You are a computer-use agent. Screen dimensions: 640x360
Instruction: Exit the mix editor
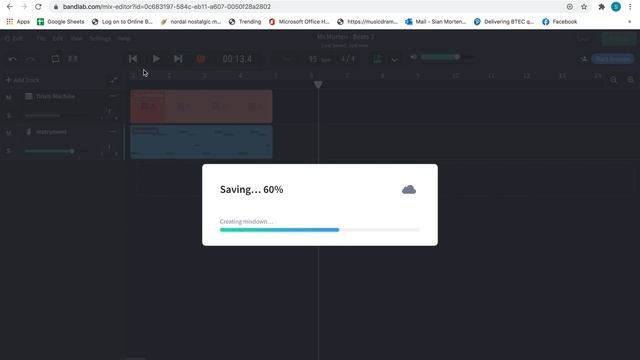click(13, 38)
